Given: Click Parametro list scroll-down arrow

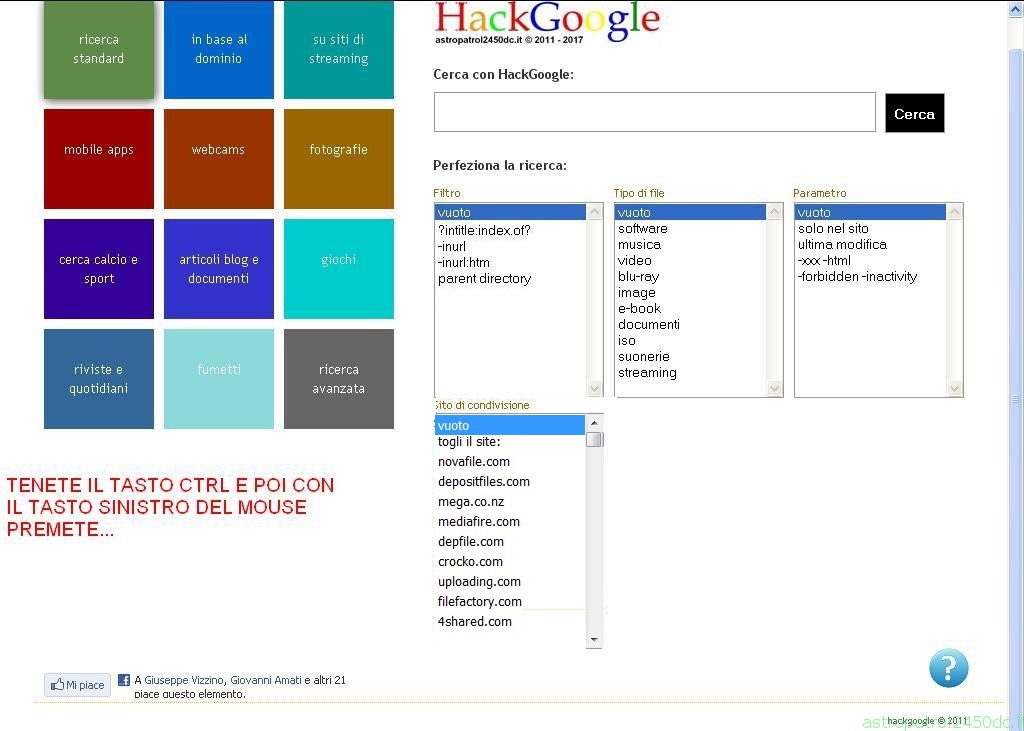Looking at the screenshot, I should click(x=955, y=388).
